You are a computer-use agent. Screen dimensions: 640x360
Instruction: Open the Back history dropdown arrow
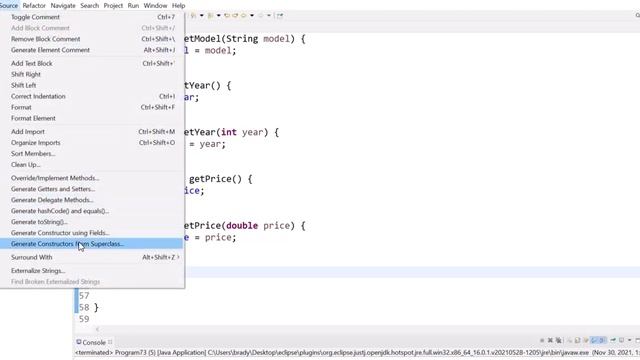pyautogui.click(x=252, y=16)
